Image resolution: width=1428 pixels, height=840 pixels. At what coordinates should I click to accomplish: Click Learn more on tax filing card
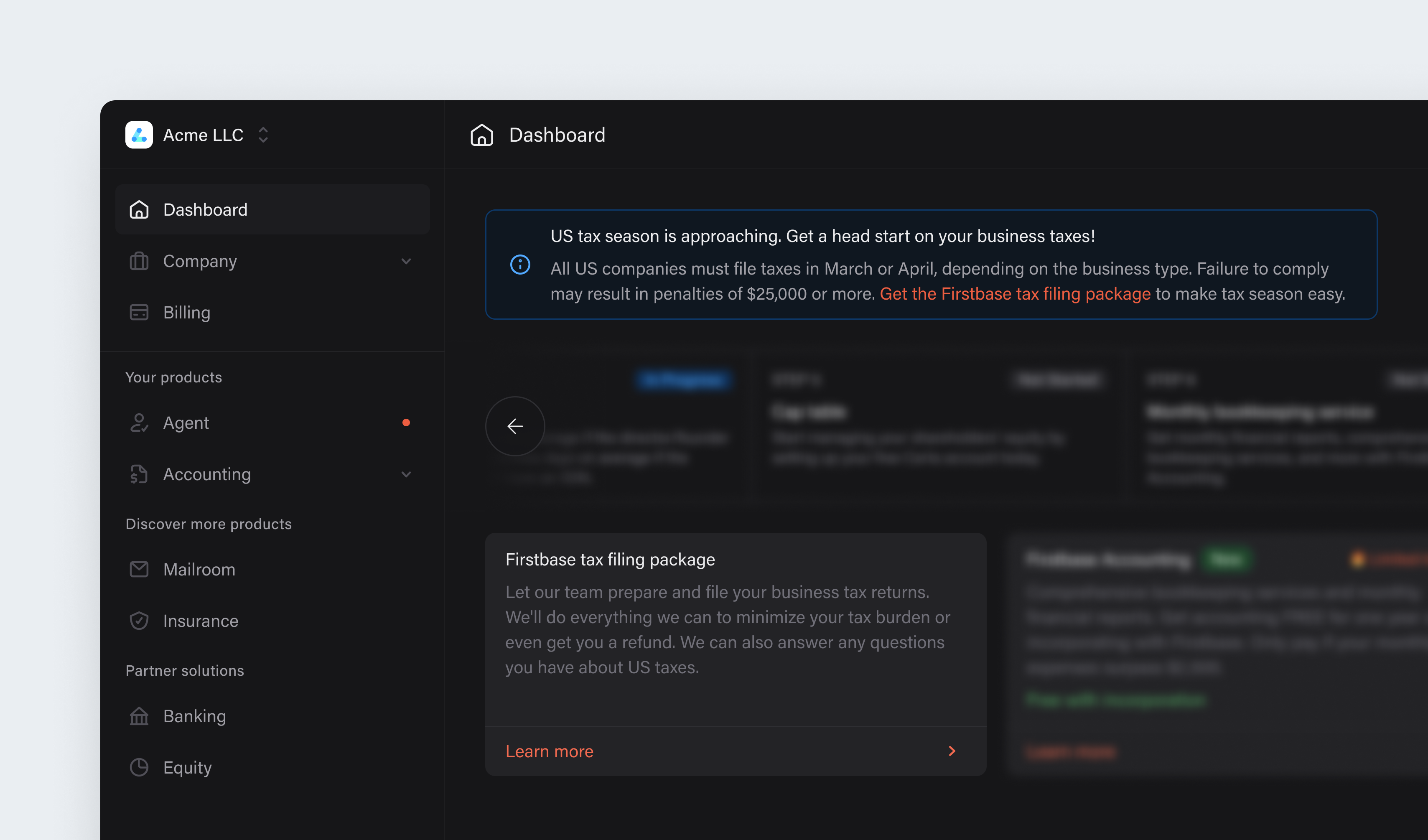(x=549, y=751)
